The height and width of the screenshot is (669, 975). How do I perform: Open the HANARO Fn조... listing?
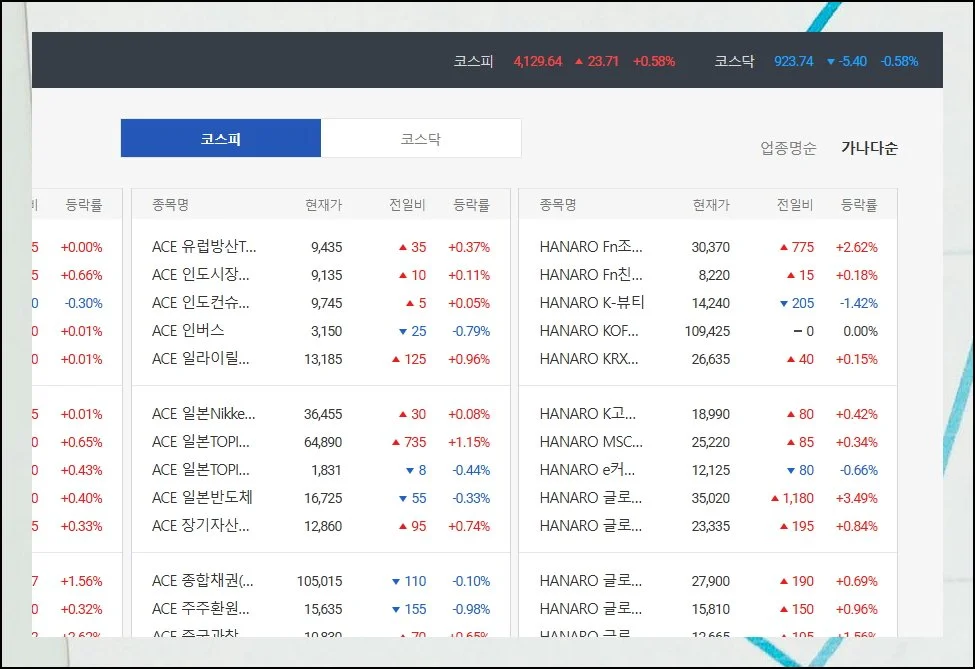[591, 247]
